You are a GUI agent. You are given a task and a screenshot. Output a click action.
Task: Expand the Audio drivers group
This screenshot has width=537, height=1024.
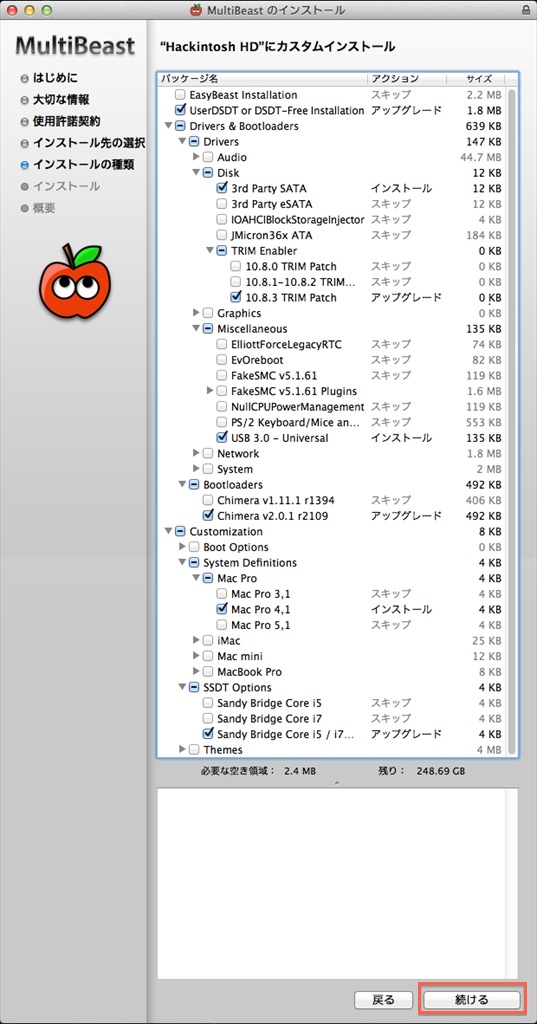tap(197, 157)
